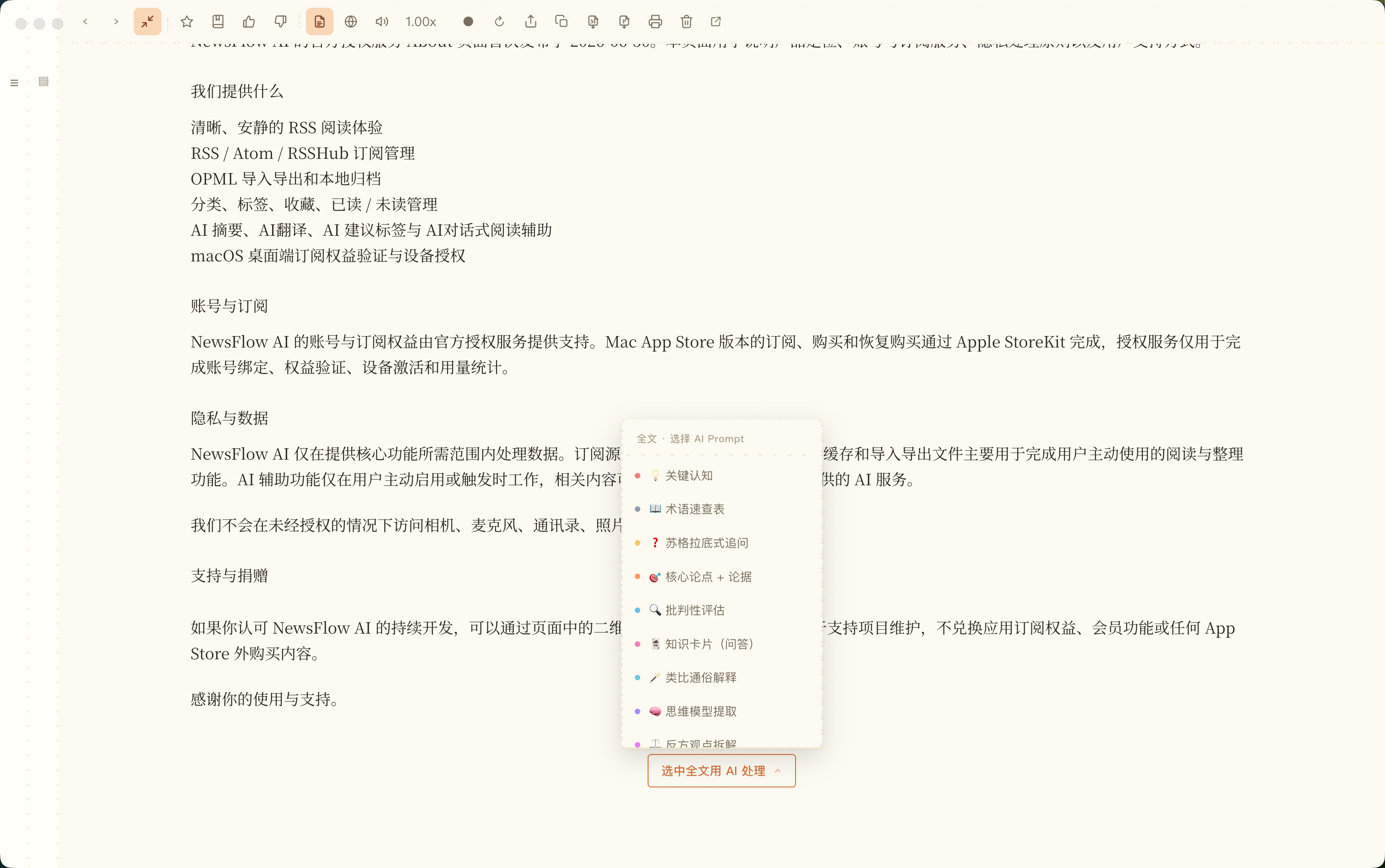Share the article using the share icon
This screenshot has height=868, width=1385.
tap(531, 22)
